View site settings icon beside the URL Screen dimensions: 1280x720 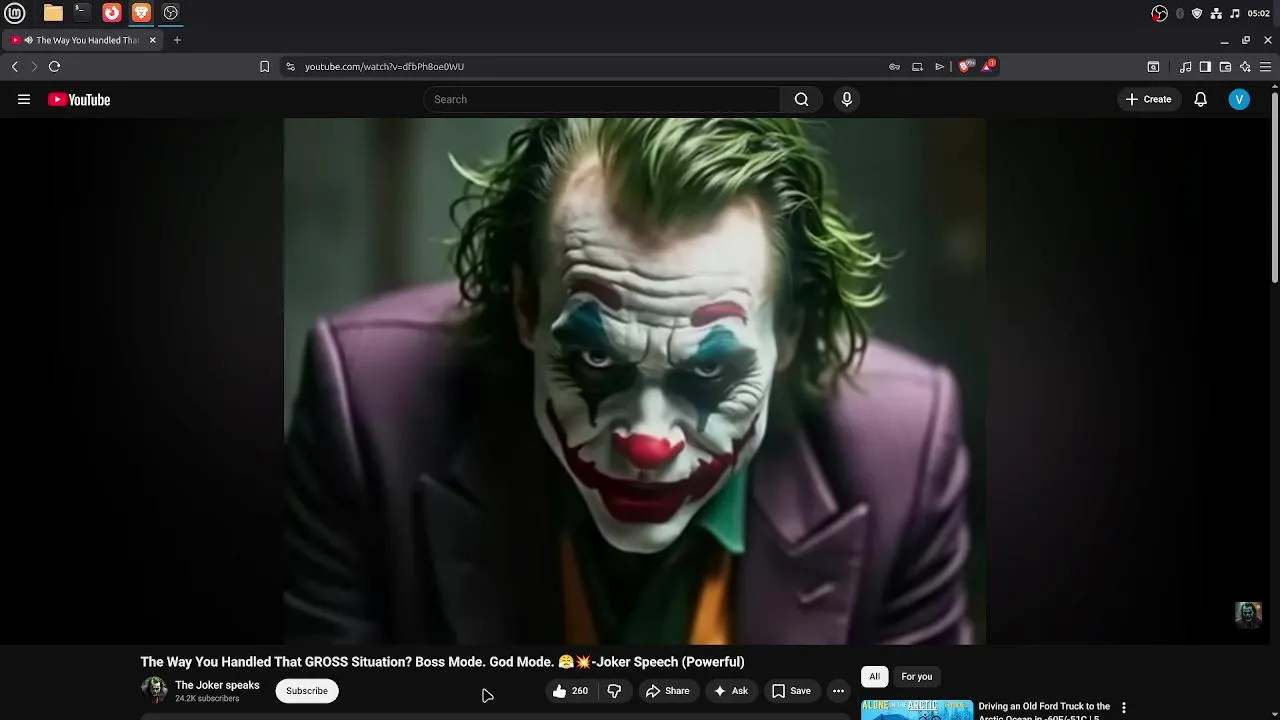(290, 67)
